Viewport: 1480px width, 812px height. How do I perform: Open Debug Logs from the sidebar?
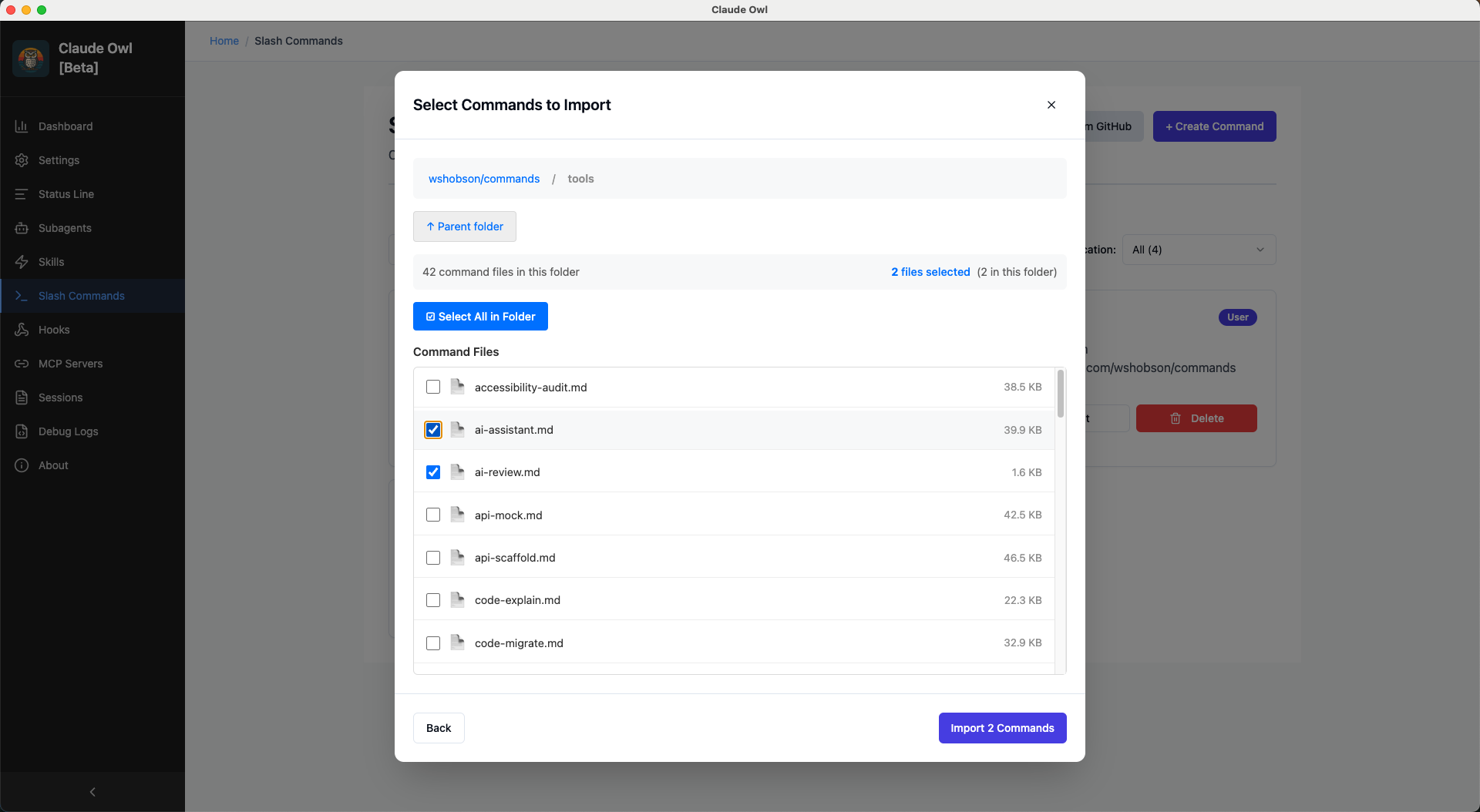click(66, 431)
